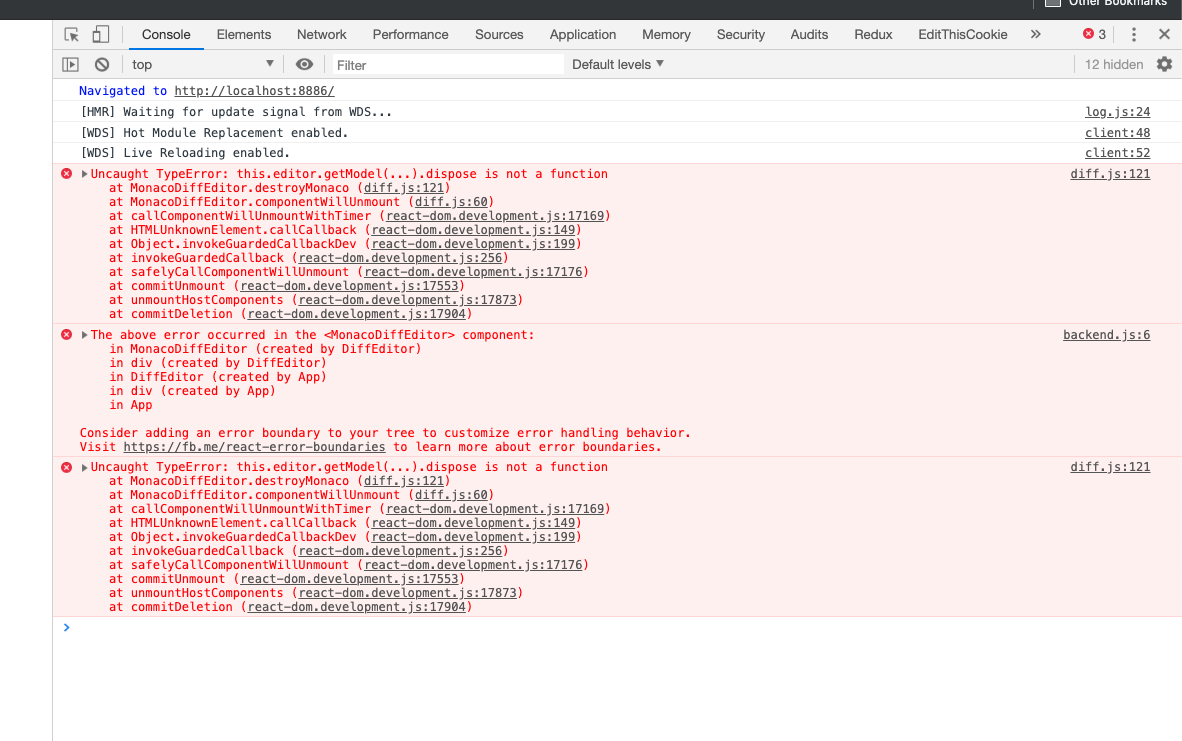
Task: Open diff.js:60 in first stack trace
Action: pos(452,202)
